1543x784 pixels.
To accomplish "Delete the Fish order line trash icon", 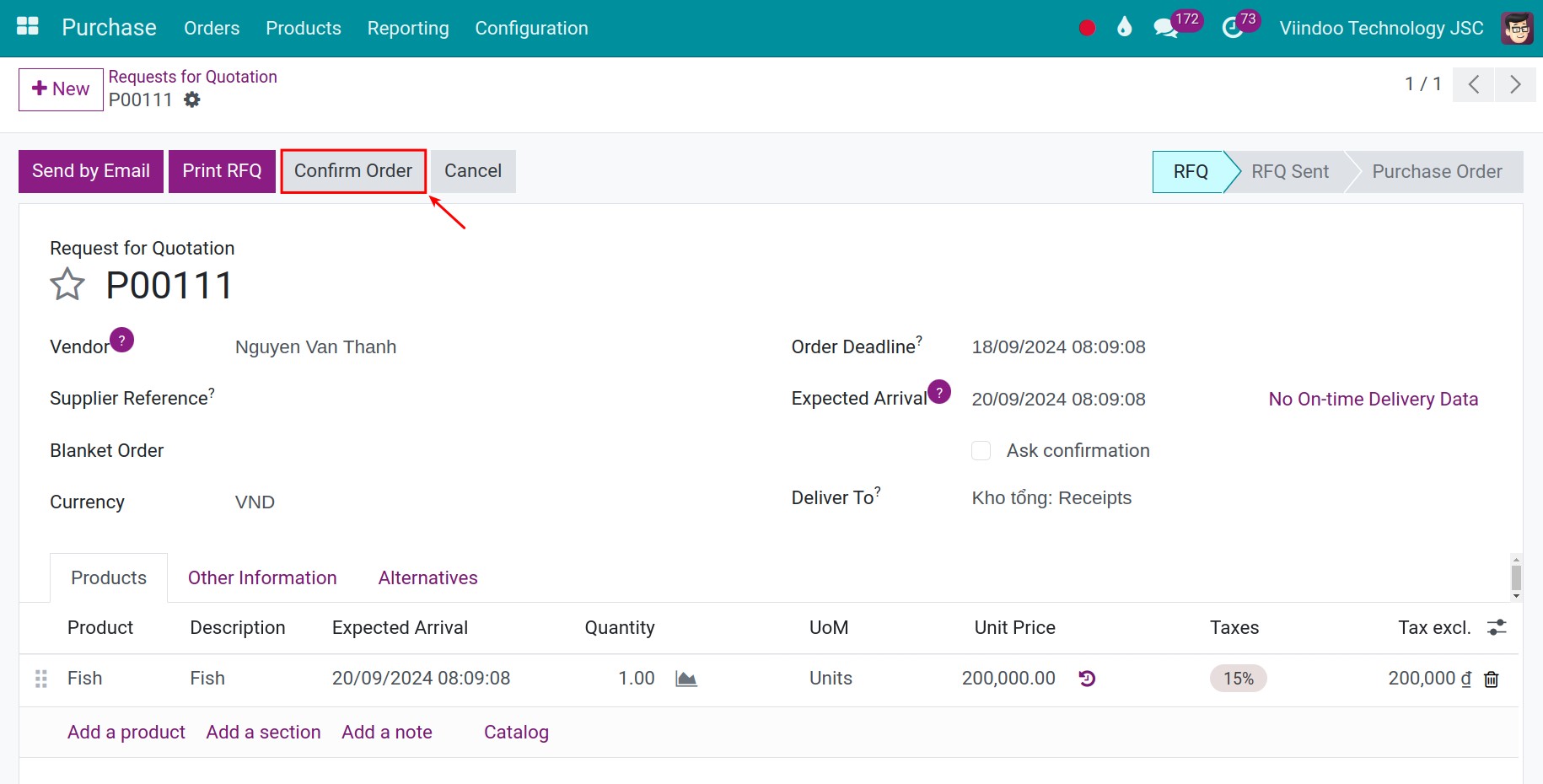I will 1491,679.
